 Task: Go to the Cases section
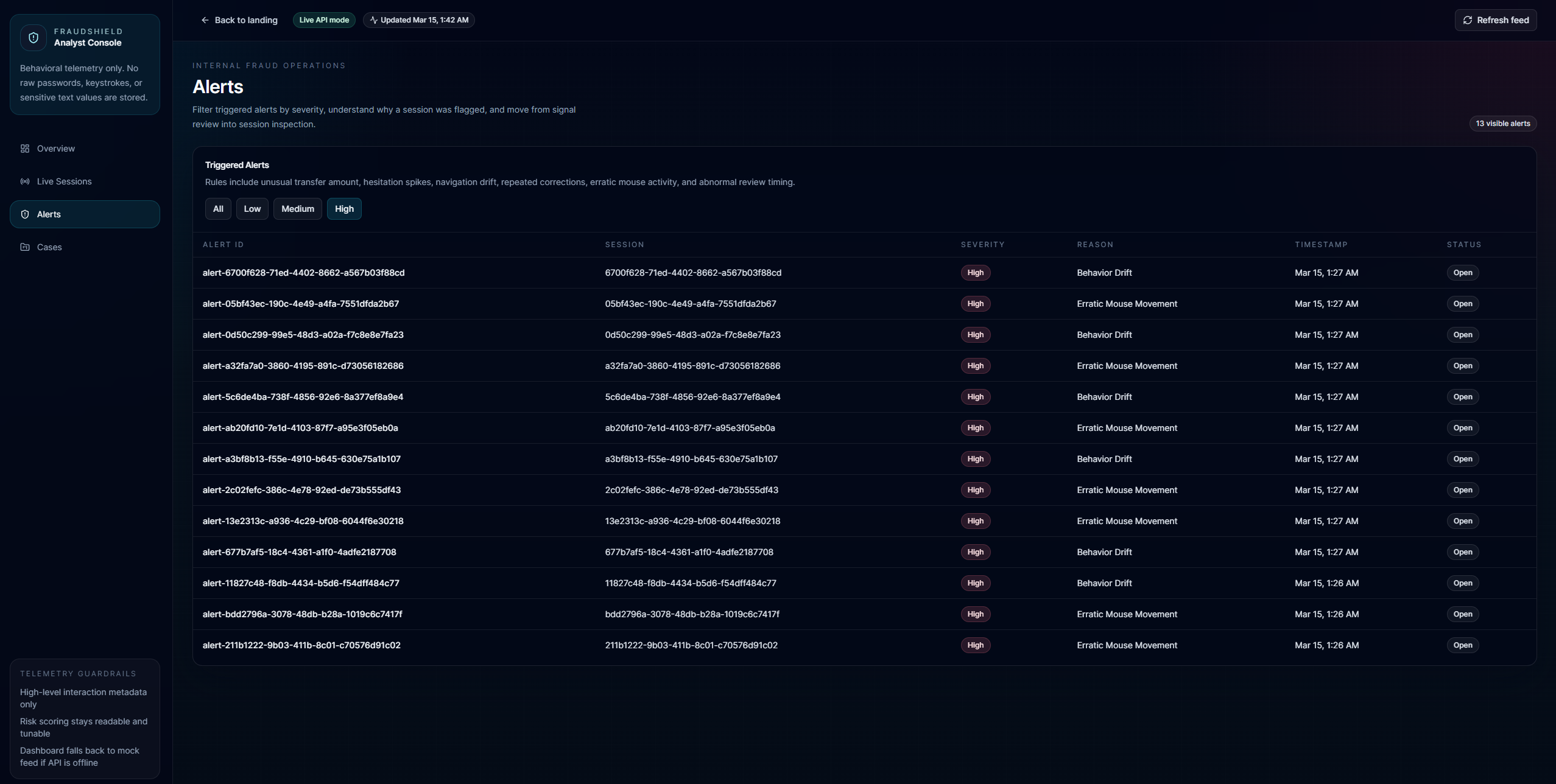click(x=49, y=247)
